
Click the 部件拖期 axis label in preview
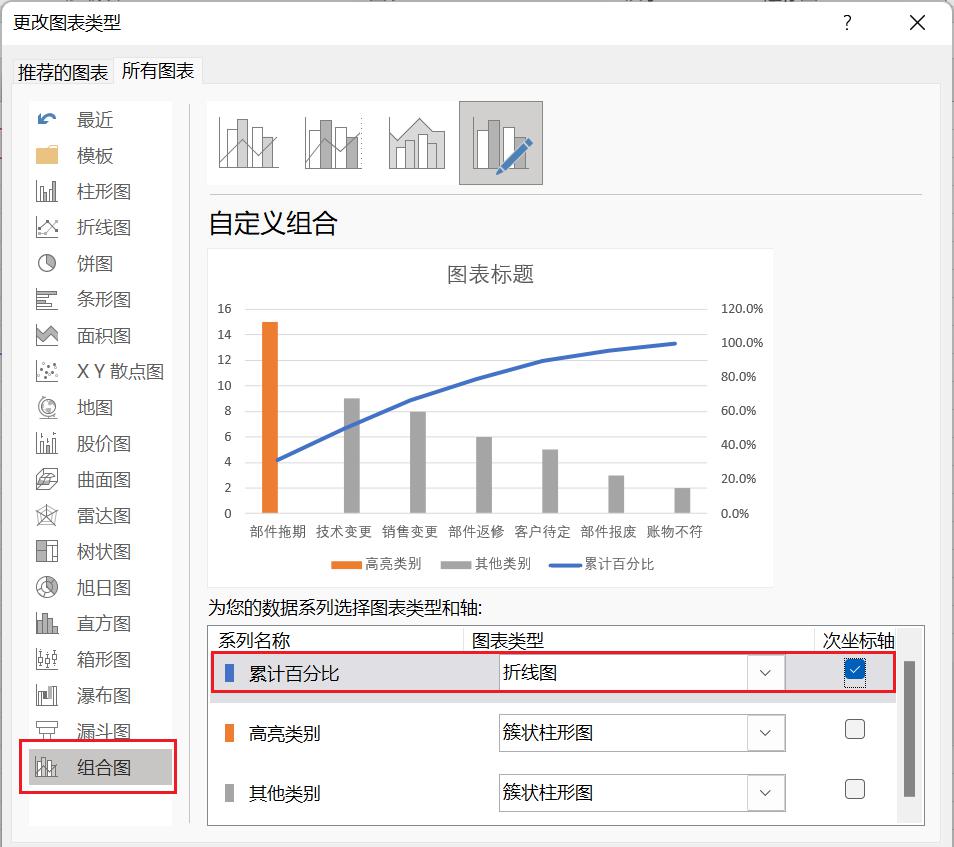pos(277,532)
